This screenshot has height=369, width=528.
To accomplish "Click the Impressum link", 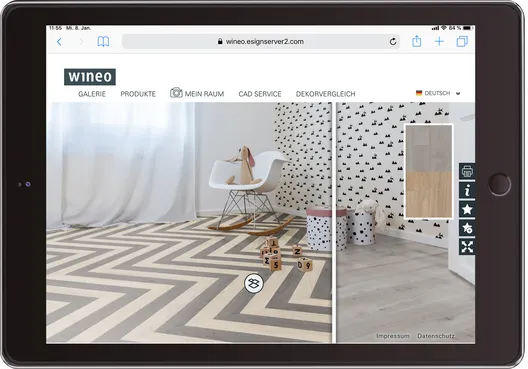I will pos(393,336).
